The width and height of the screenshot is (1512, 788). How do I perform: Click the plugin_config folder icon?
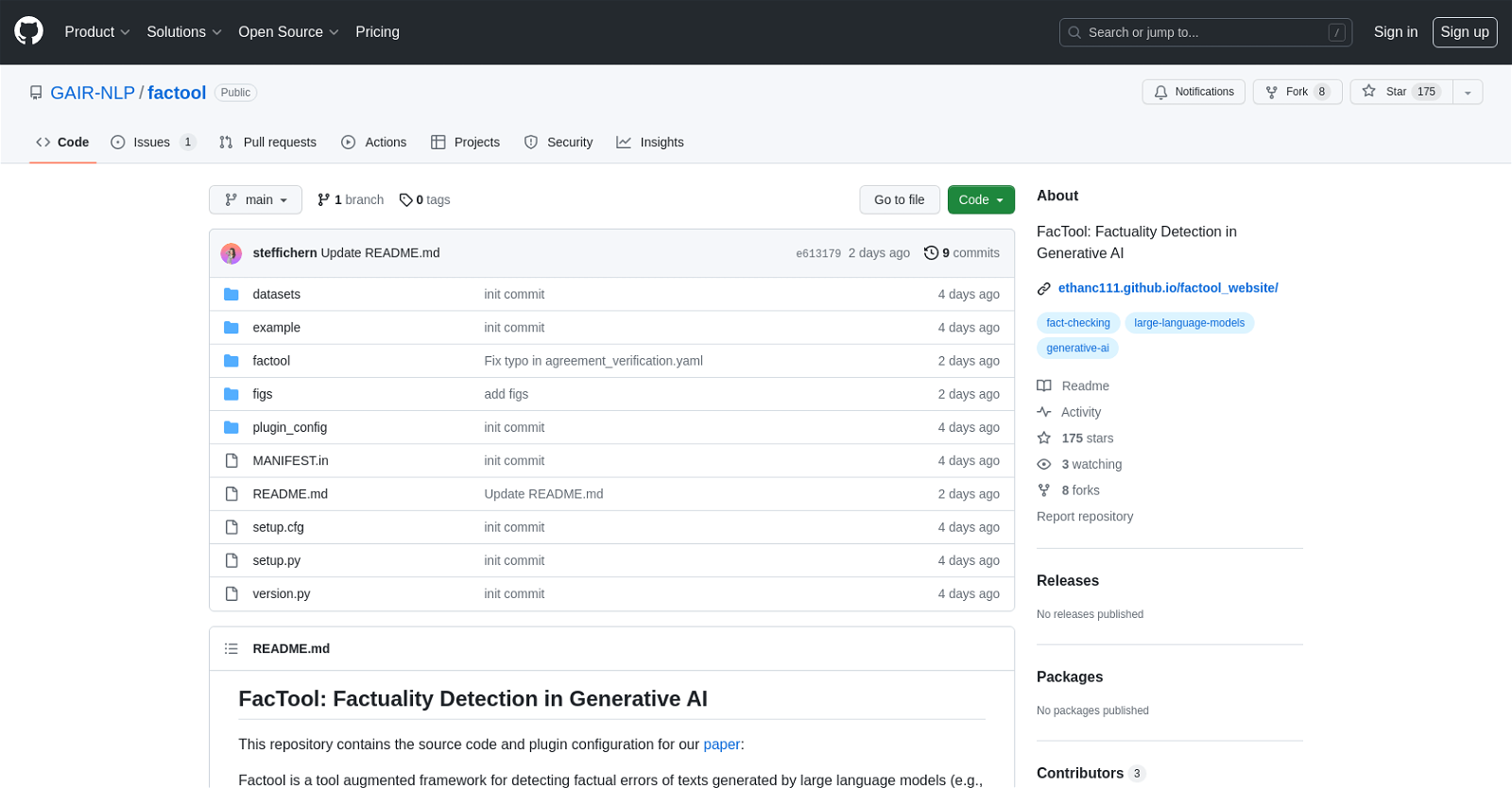point(232,427)
